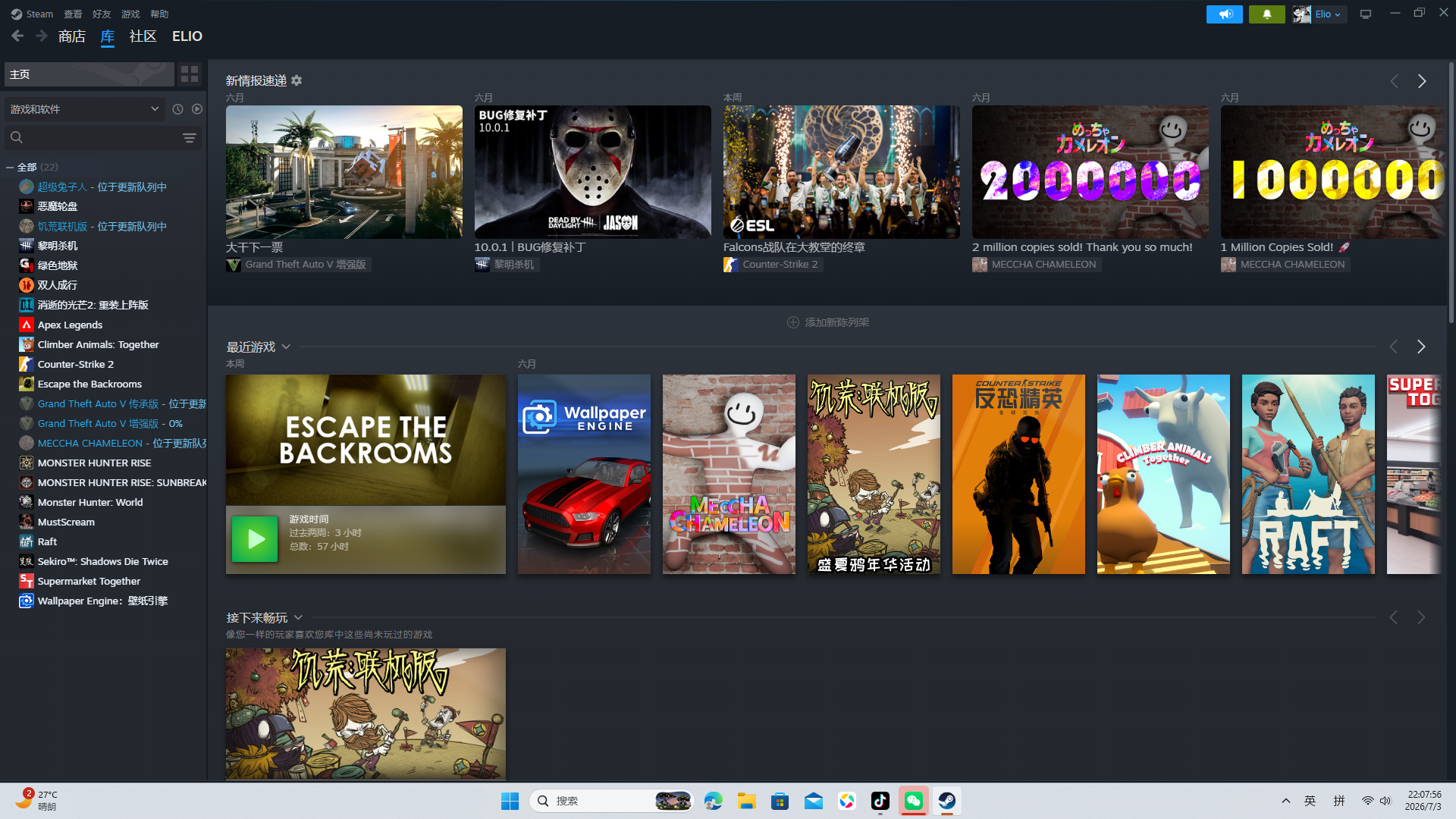Collapse the 全部 games category
Viewport: 1456px width, 819px height.
click(x=10, y=167)
